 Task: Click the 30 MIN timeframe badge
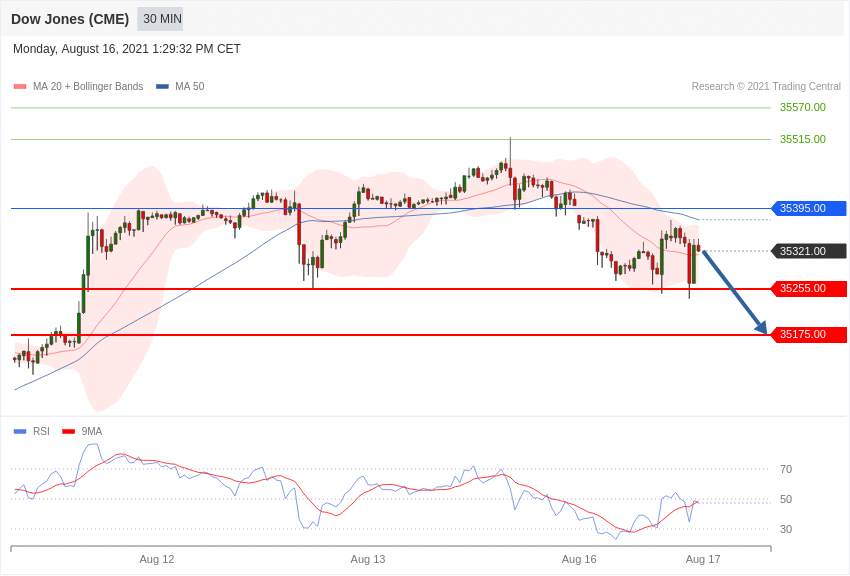point(160,19)
